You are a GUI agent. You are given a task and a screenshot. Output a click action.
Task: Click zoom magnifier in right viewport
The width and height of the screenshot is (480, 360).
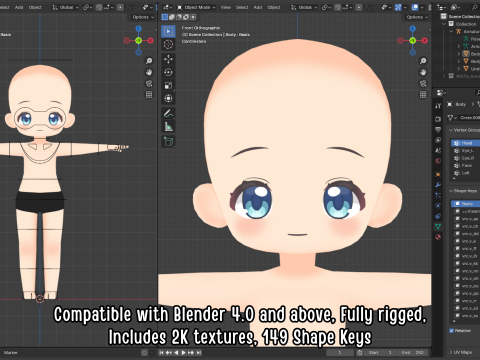click(x=423, y=61)
